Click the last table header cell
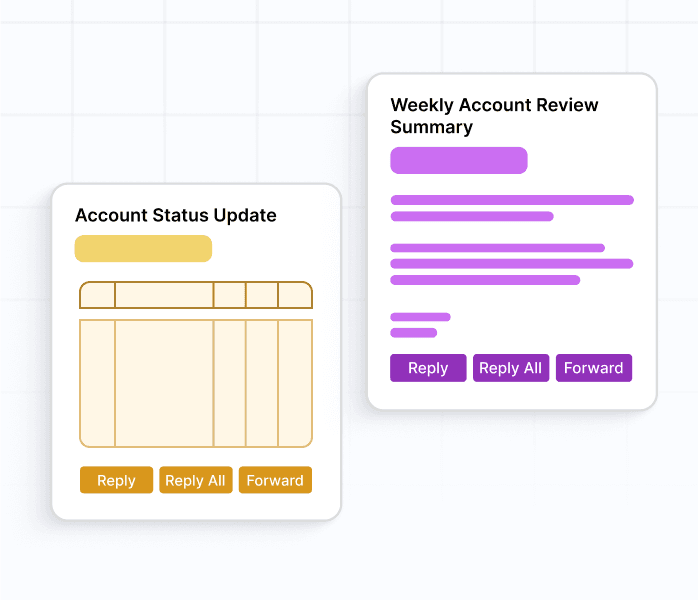698x600 pixels. tap(295, 295)
